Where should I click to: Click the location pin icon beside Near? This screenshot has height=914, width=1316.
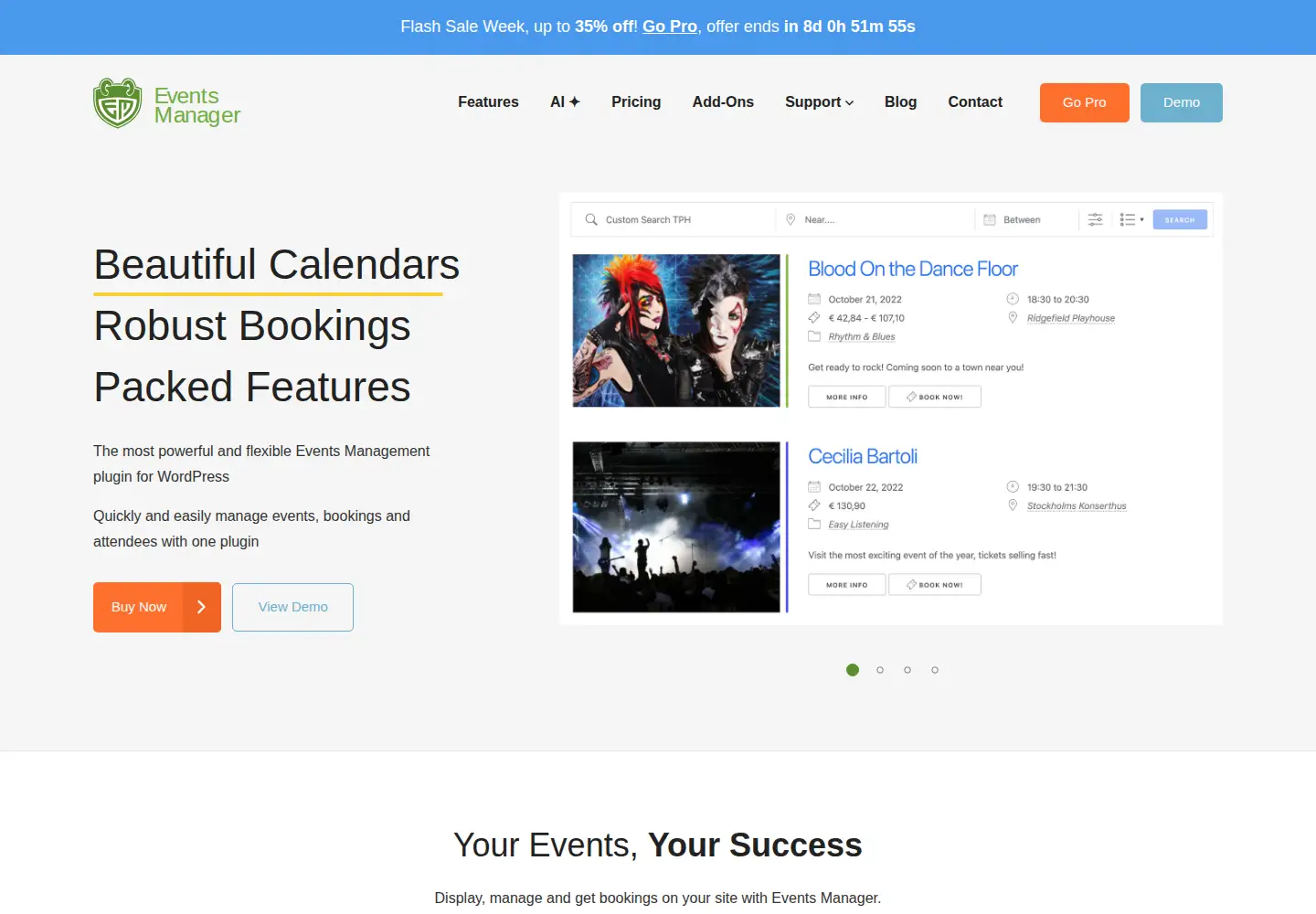coord(791,219)
